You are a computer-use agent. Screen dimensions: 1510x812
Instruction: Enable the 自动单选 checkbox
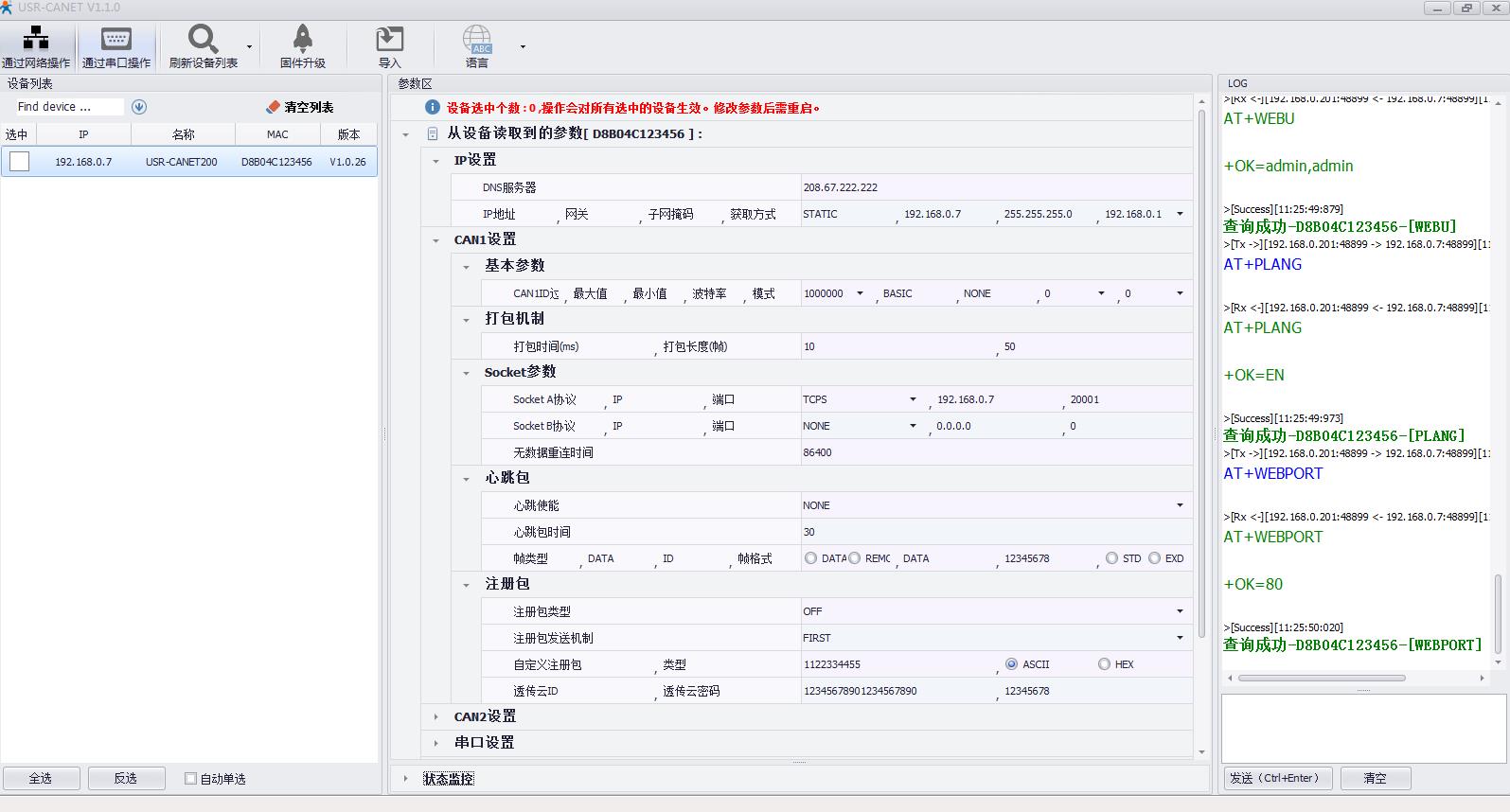190,779
